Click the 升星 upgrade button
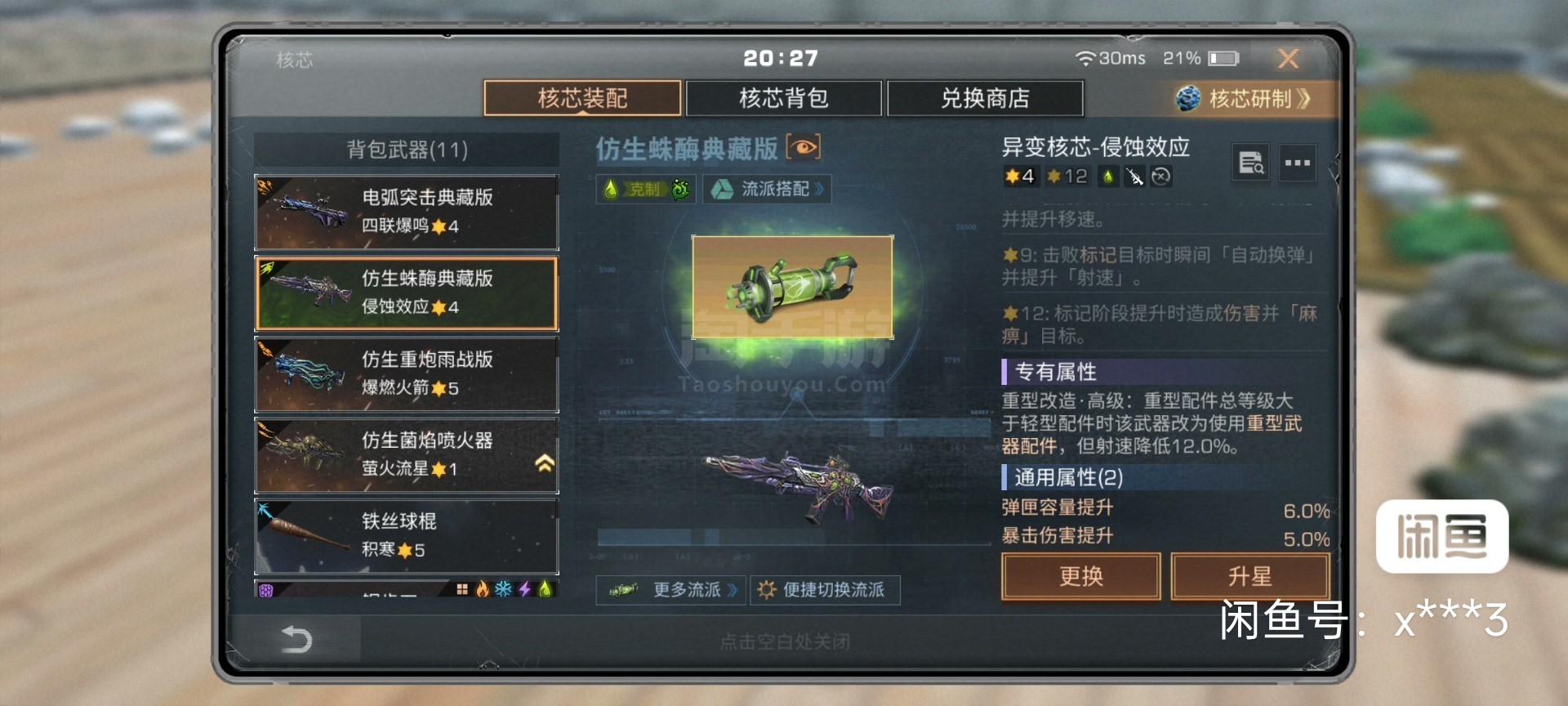 (1249, 576)
